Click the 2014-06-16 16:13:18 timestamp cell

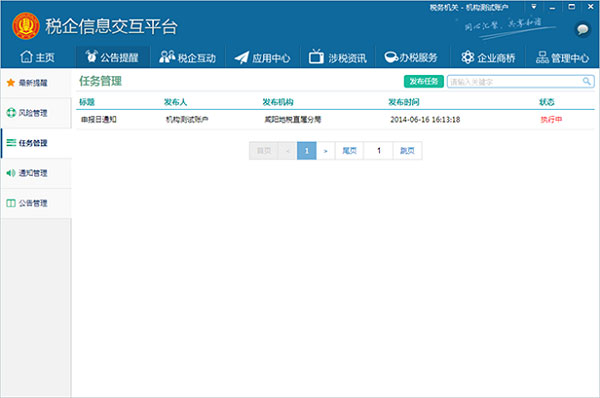point(425,120)
